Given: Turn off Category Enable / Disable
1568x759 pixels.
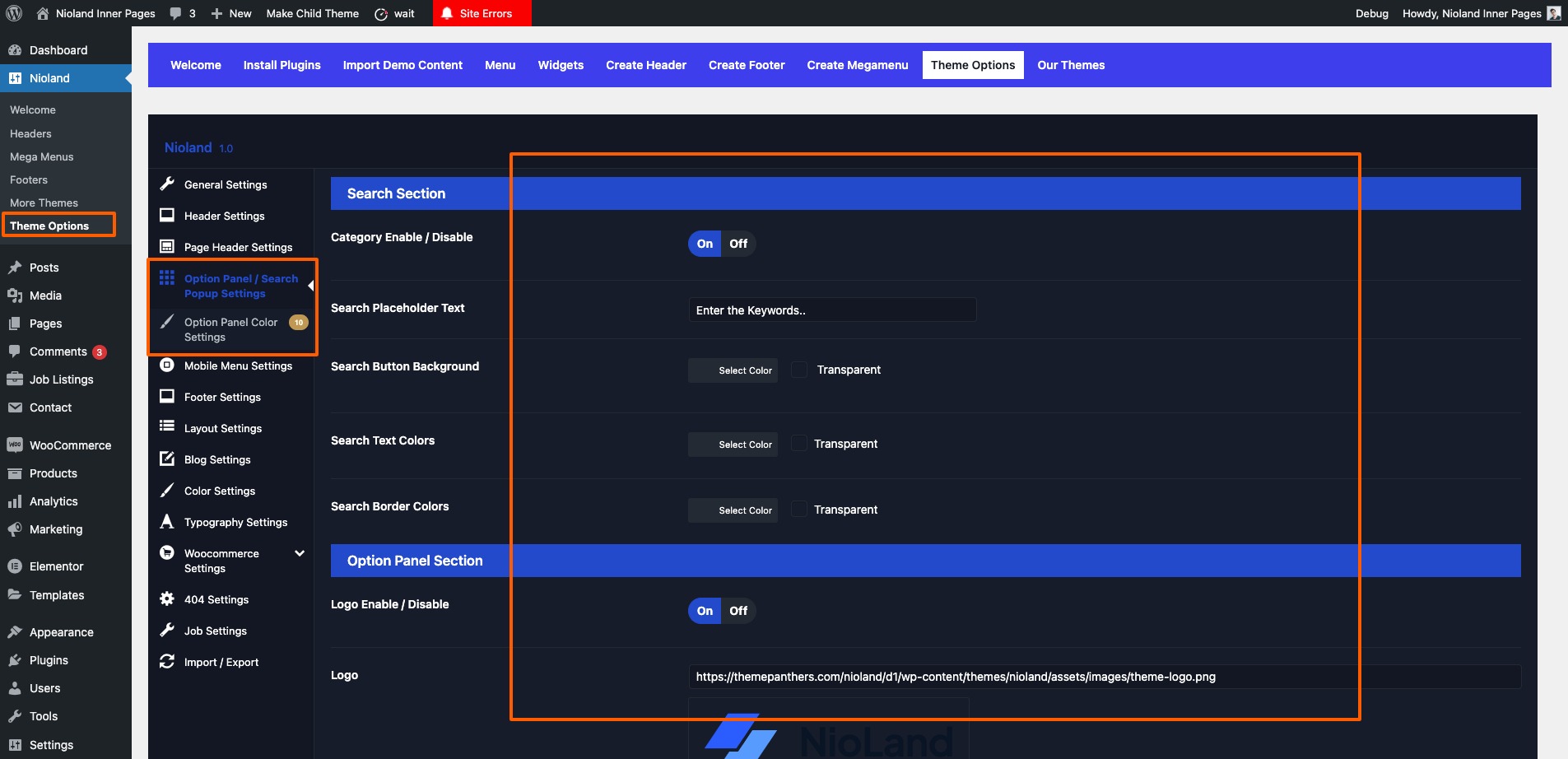Looking at the screenshot, I should coord(737,244).
